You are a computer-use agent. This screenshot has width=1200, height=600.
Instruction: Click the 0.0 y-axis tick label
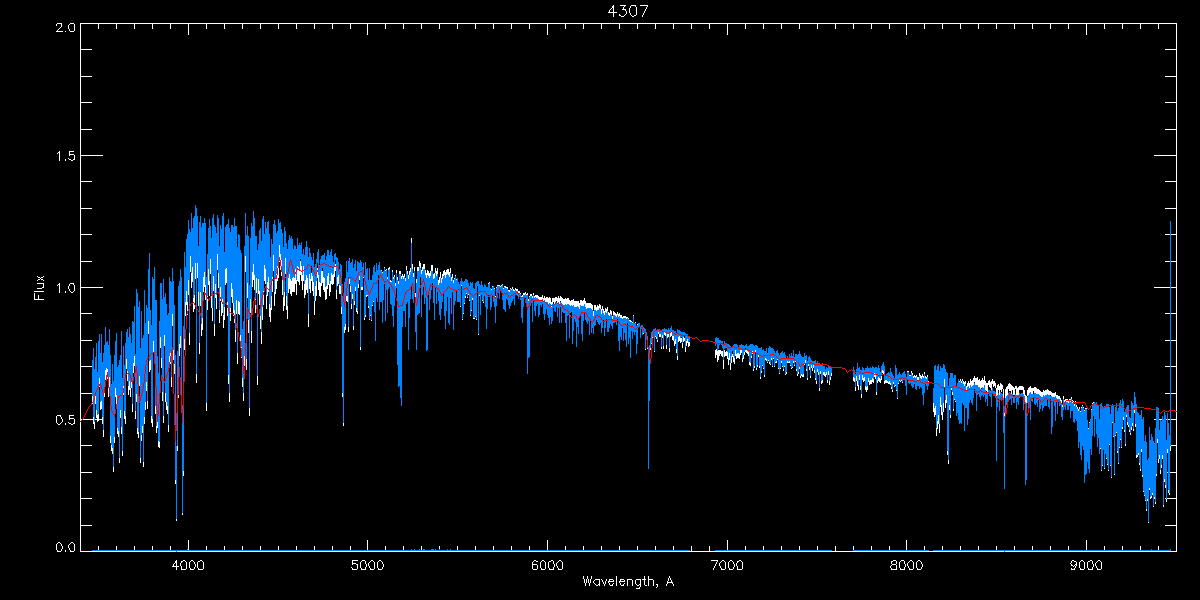coord(66,548)
